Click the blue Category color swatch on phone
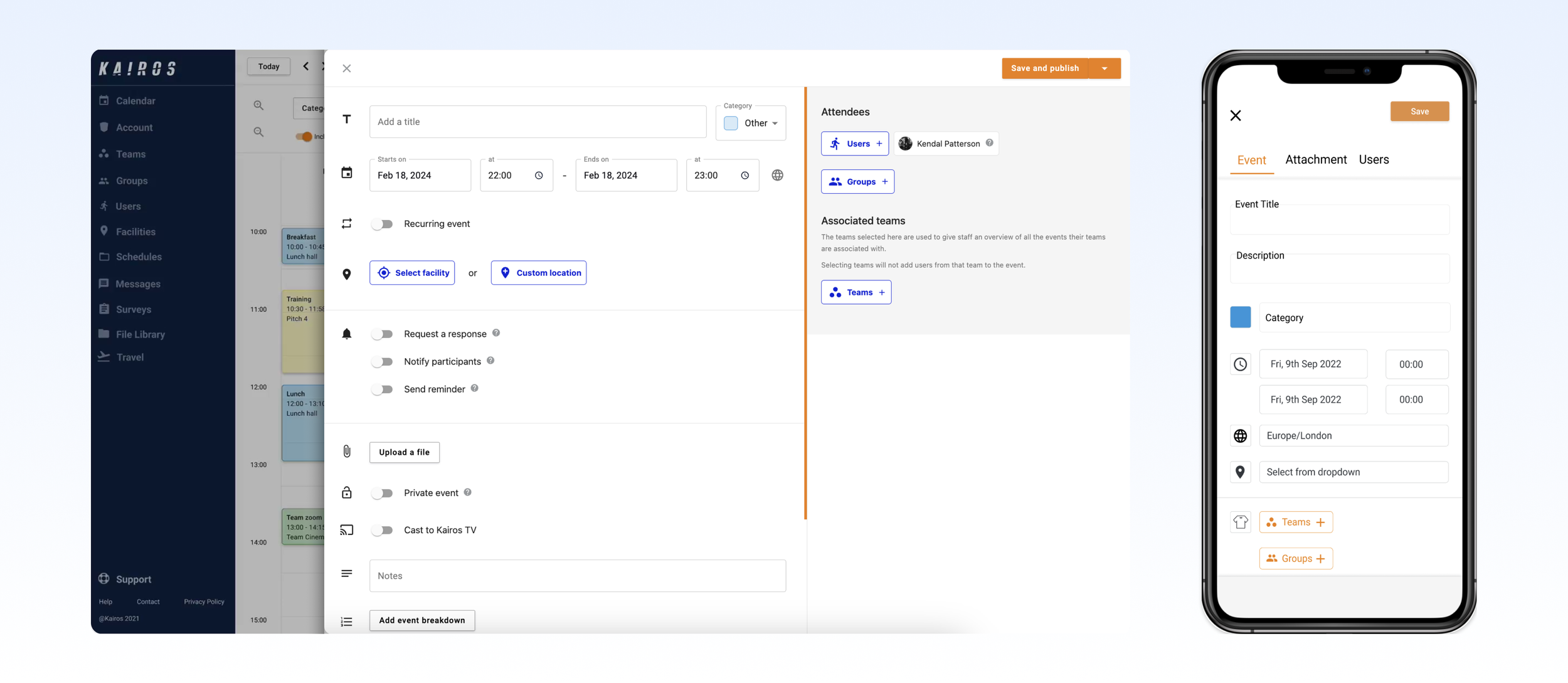 tap(1240, 317)
